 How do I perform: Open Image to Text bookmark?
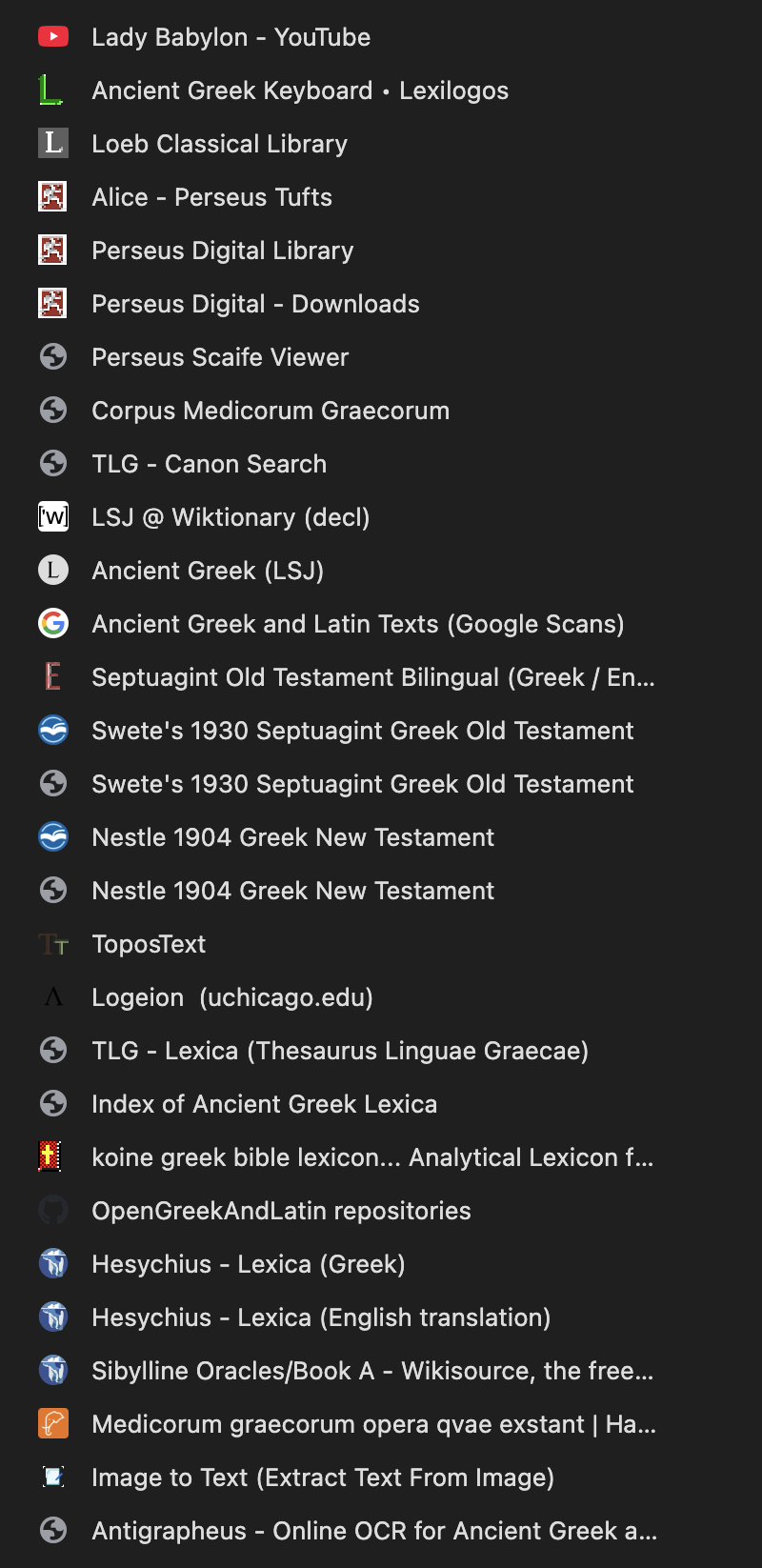point(323,1478)
